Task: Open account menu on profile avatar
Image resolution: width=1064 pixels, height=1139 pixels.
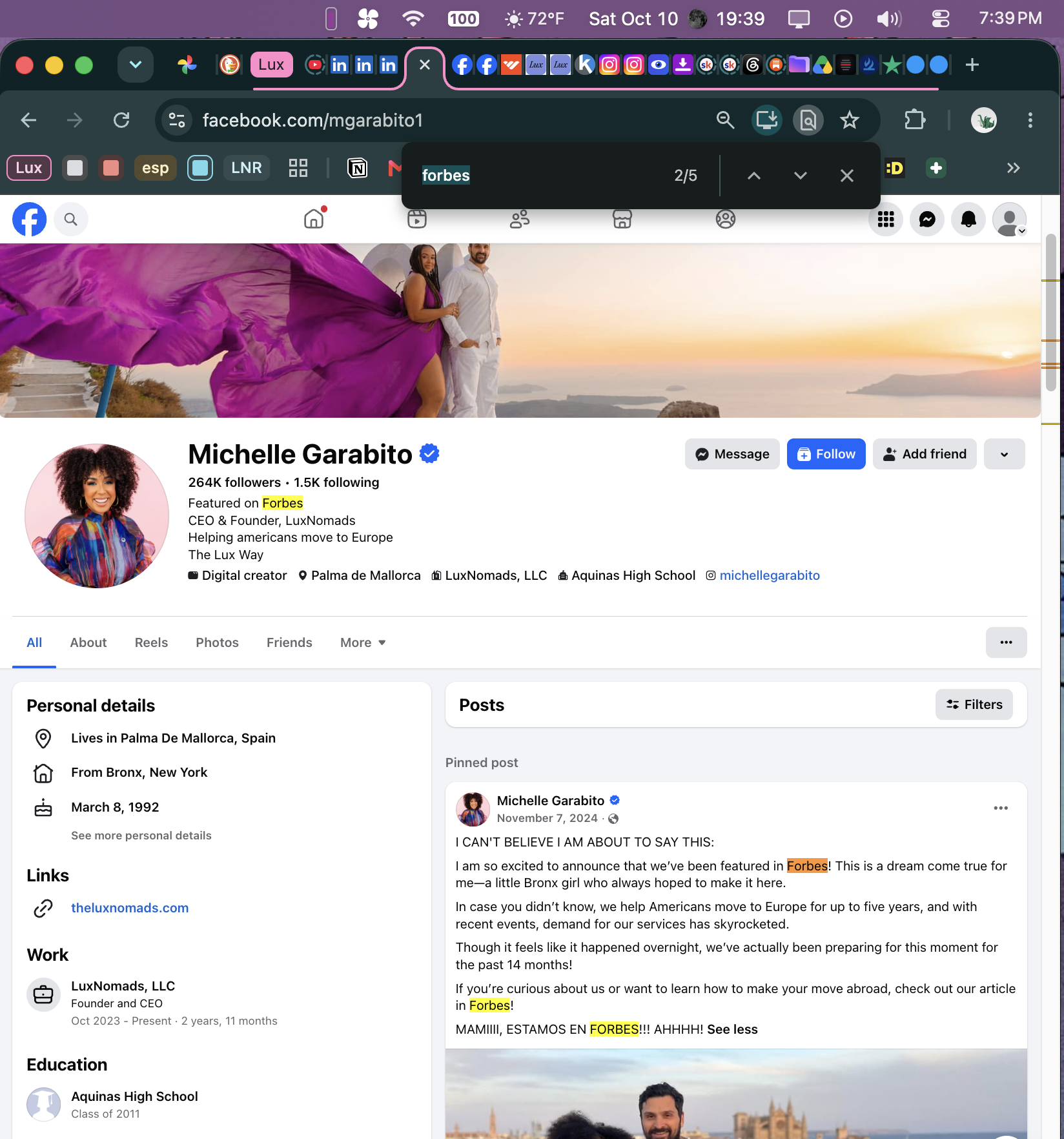Action: [1010, 220]
